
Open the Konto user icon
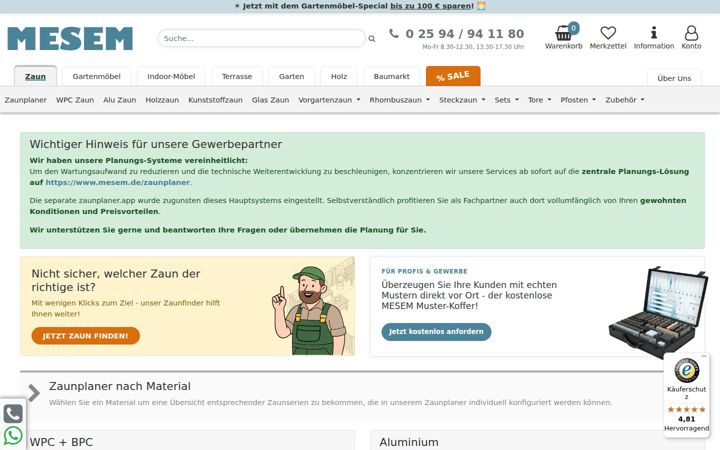[x=691, y=33]
